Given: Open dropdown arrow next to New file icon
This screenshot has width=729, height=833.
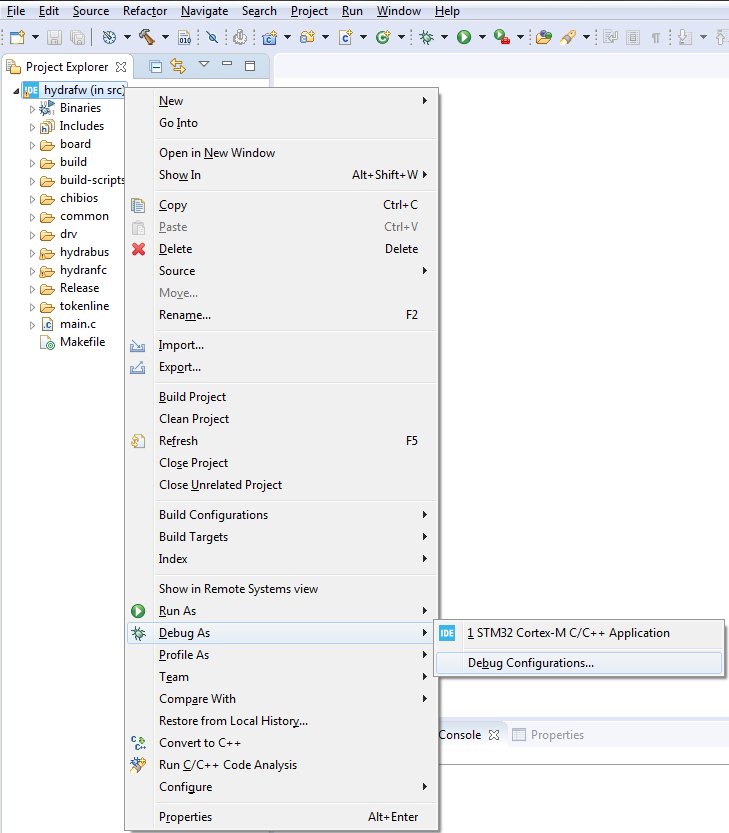Looking at the screenshot, I should [36, 37].
